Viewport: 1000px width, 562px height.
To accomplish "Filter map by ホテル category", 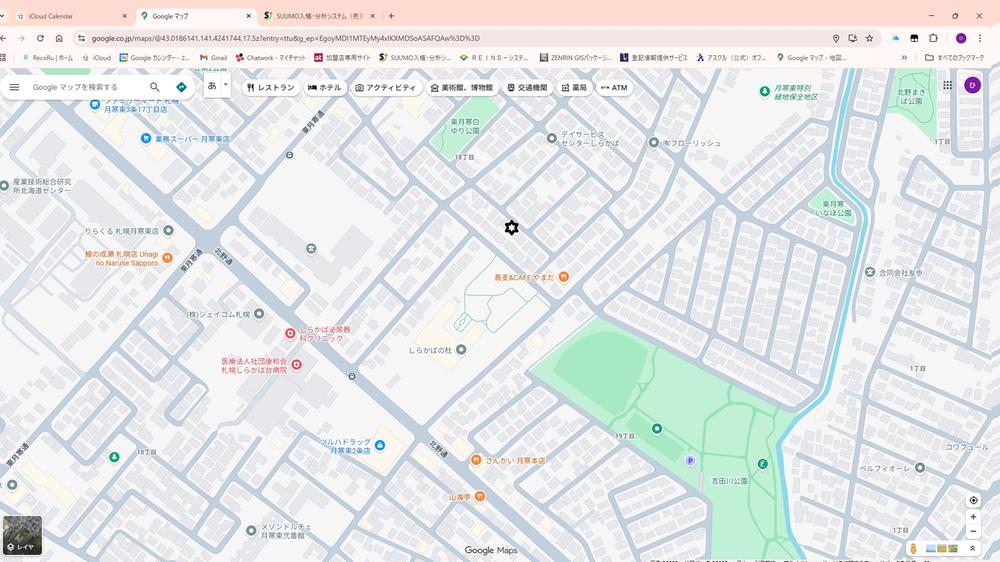I will click(x=325, y=88).
